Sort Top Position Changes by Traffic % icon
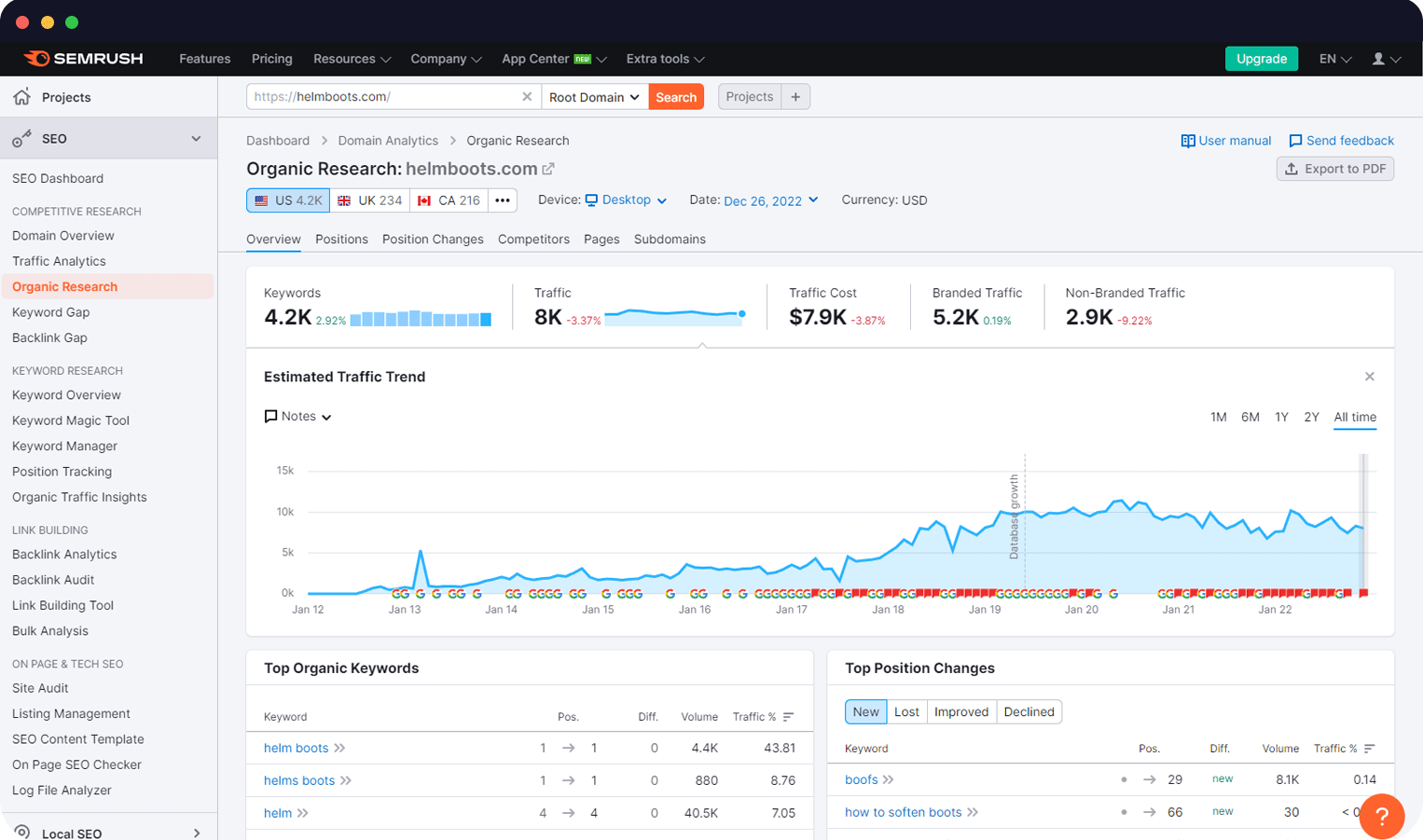Screen dimensions: 1423x840 (x=1370, y=749)
